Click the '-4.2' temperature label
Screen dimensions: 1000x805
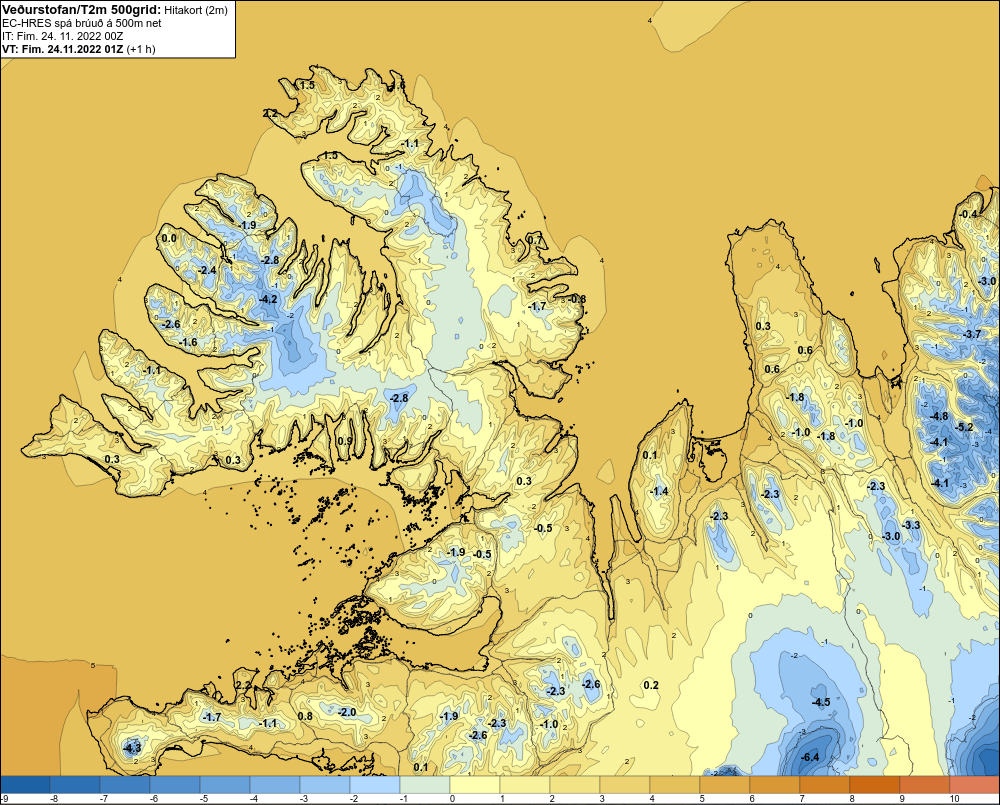(x=268, y=299)
